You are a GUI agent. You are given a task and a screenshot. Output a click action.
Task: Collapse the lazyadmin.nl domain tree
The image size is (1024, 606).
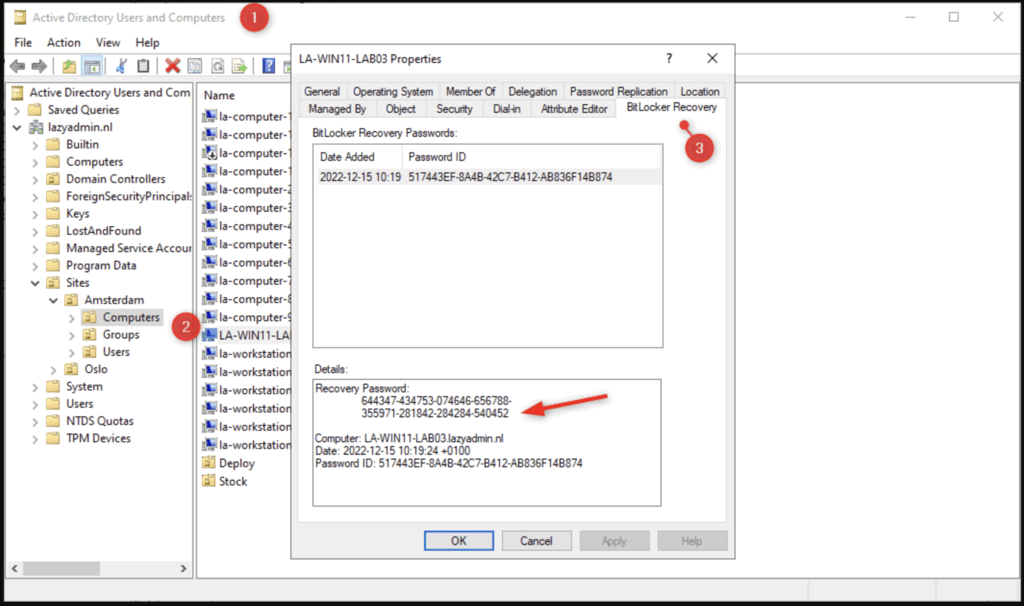pyautogui.click(x=16, y=126)
